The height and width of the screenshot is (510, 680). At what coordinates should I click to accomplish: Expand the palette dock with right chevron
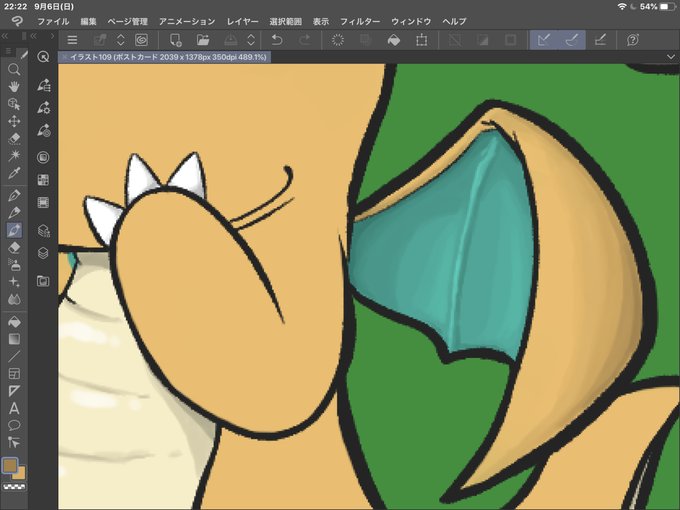(52, 36)
